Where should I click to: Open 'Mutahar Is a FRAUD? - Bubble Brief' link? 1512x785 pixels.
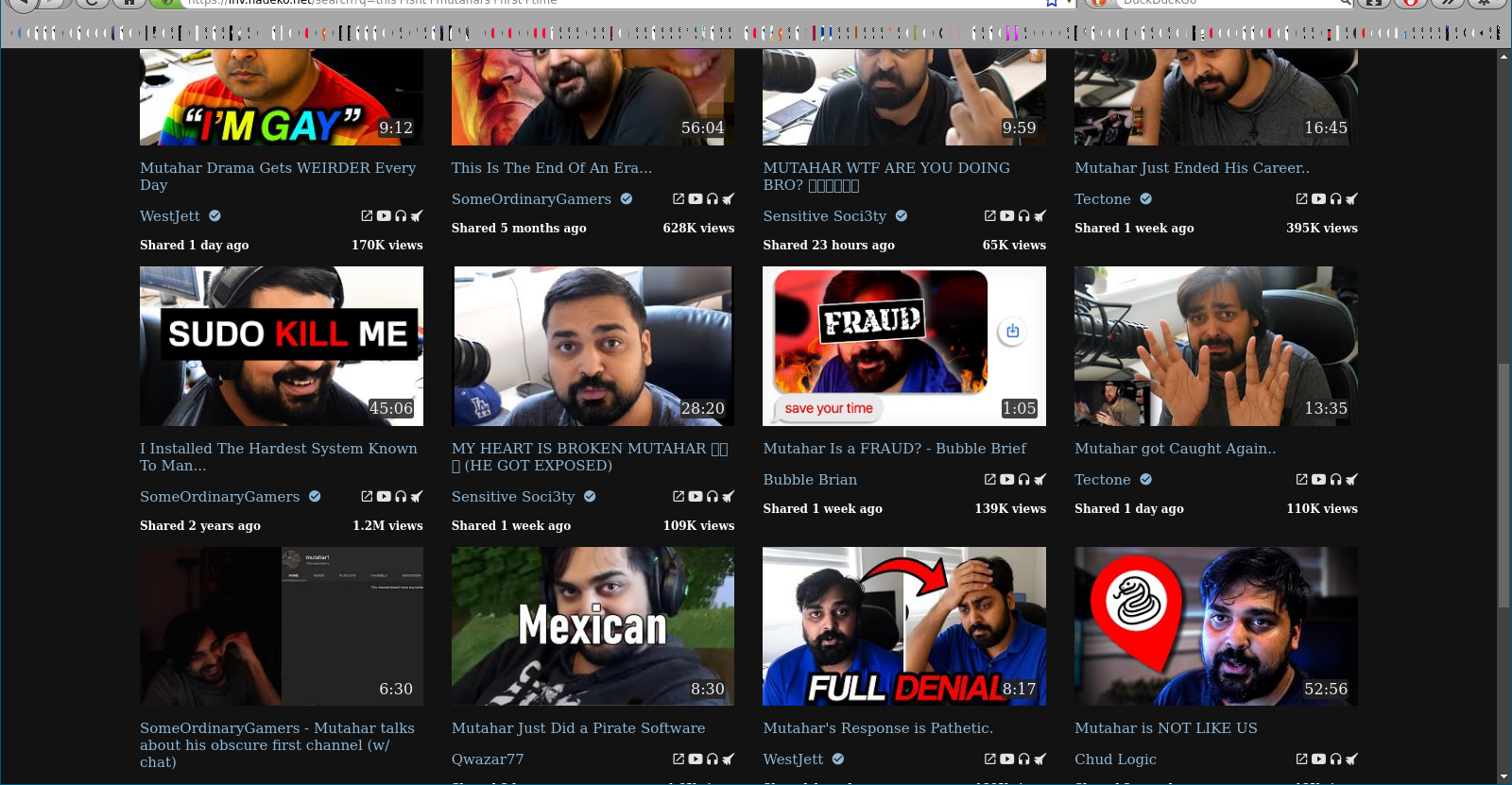click(x=895, y=449)
